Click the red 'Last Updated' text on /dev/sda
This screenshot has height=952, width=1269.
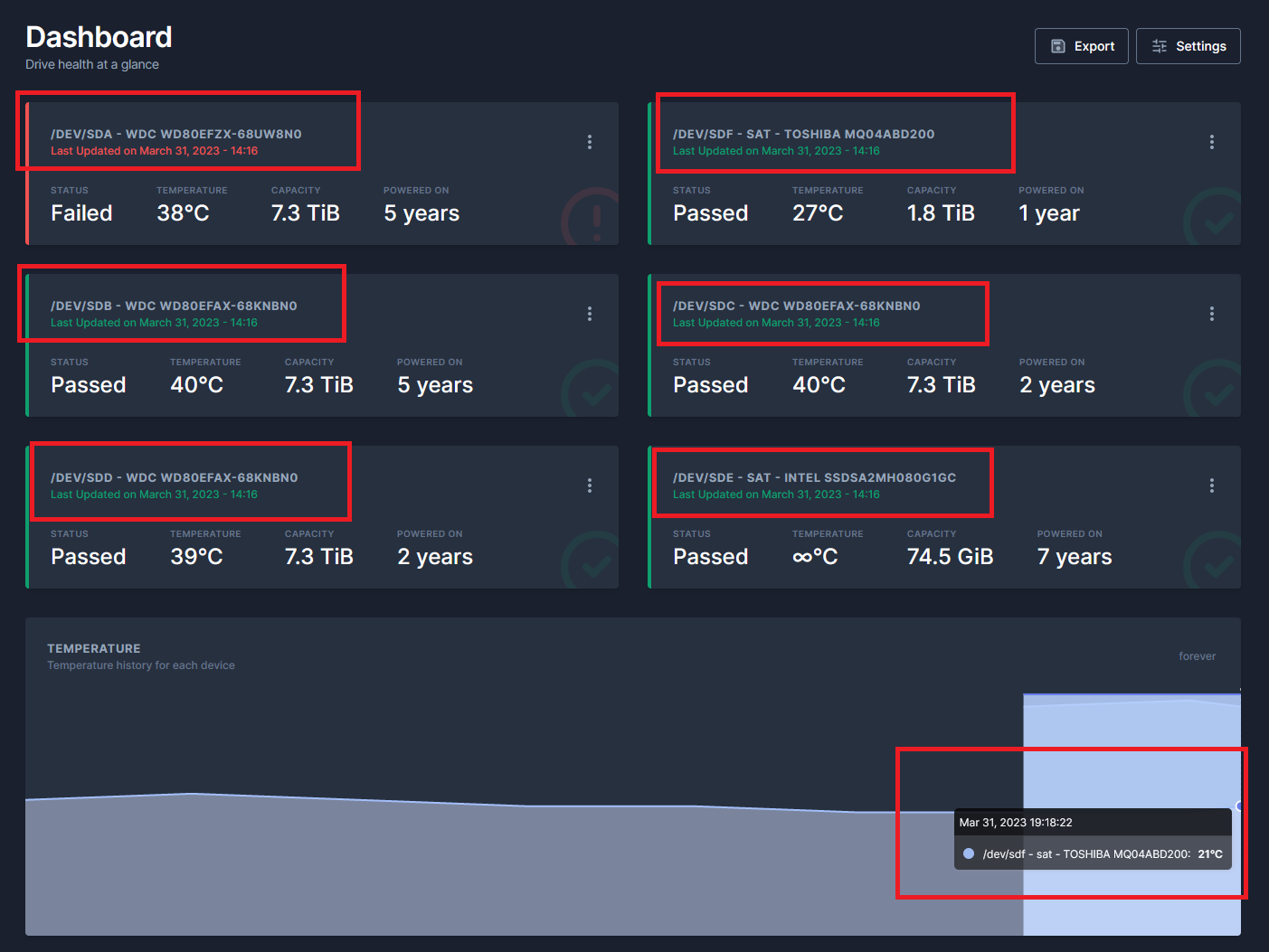[x=155, y=151]
